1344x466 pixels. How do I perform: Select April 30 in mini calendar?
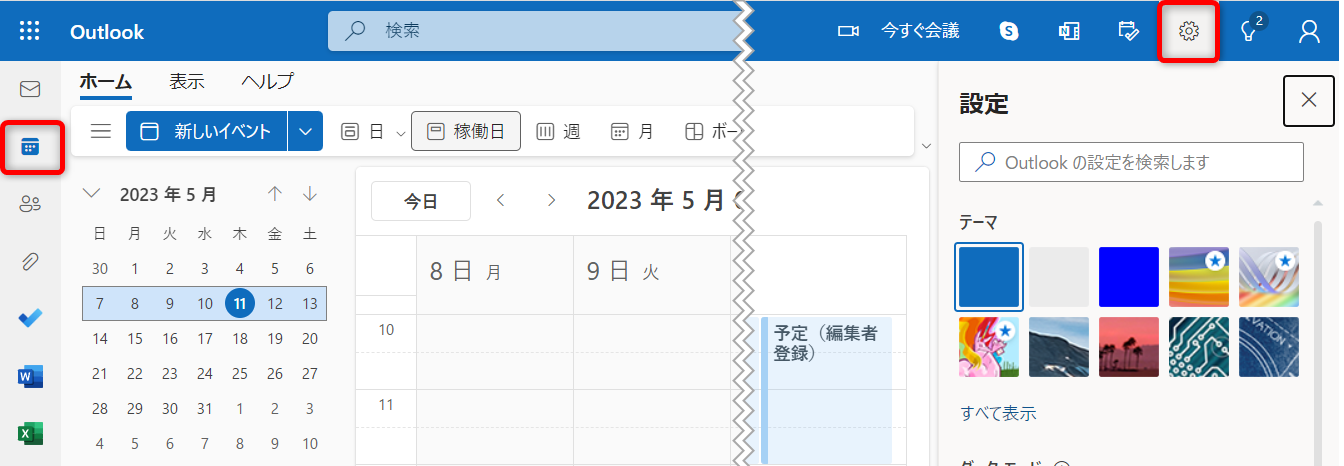tap(100, 269)
